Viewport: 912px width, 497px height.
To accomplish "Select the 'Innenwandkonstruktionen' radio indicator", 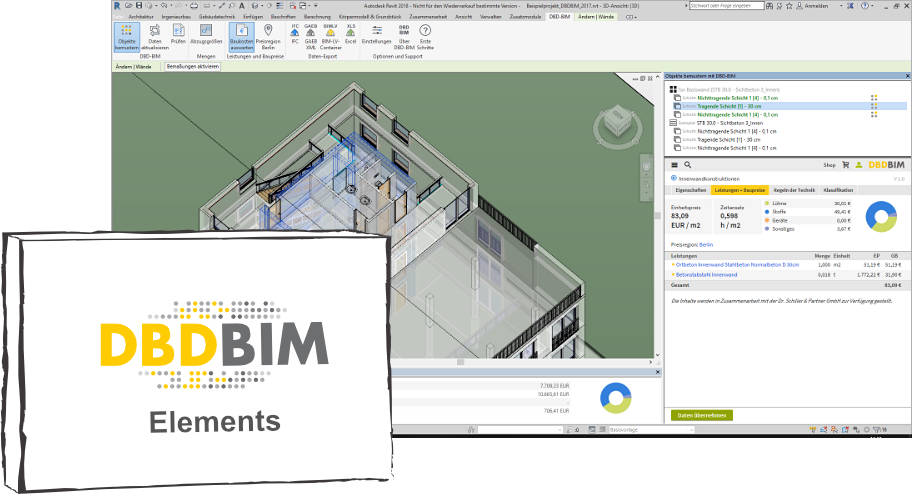I will (x=674, y=178).
